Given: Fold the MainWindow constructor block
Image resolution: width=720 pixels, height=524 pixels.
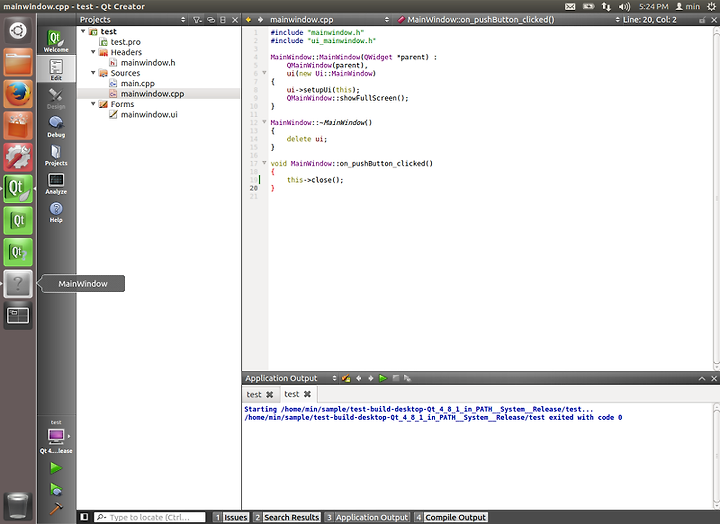Looking at the screenshot, I should [x=264, y=73].
